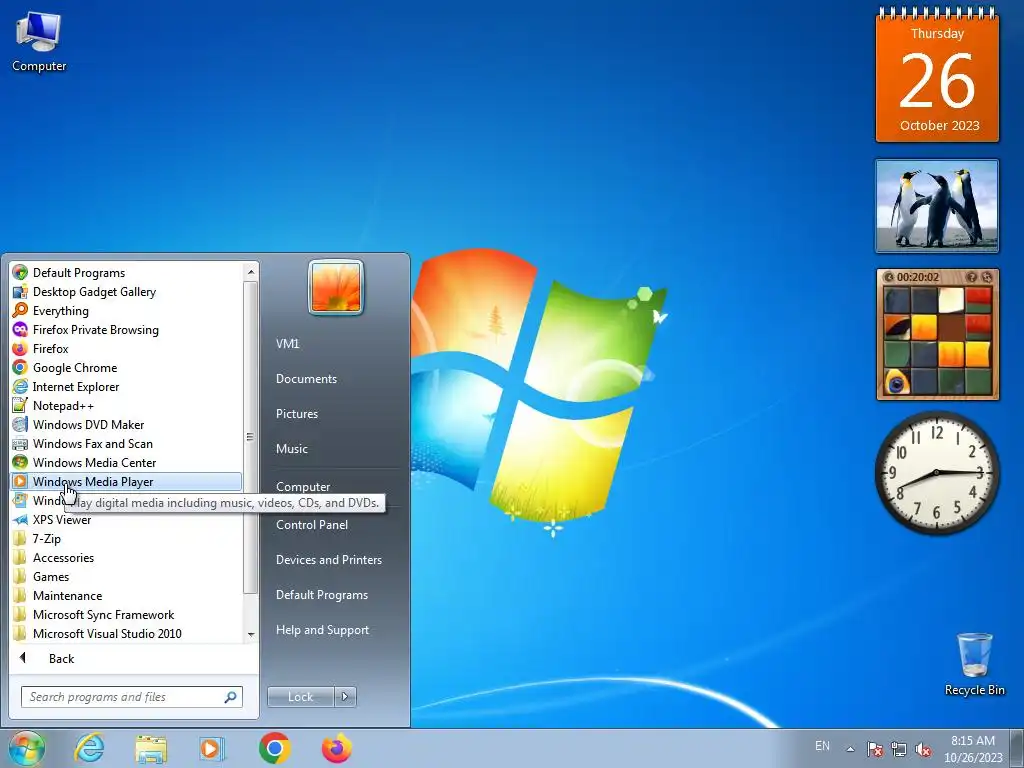Screen dimensions: 1024x768
Task: Click the analog clock gadget
Action: tap(937, 472)
